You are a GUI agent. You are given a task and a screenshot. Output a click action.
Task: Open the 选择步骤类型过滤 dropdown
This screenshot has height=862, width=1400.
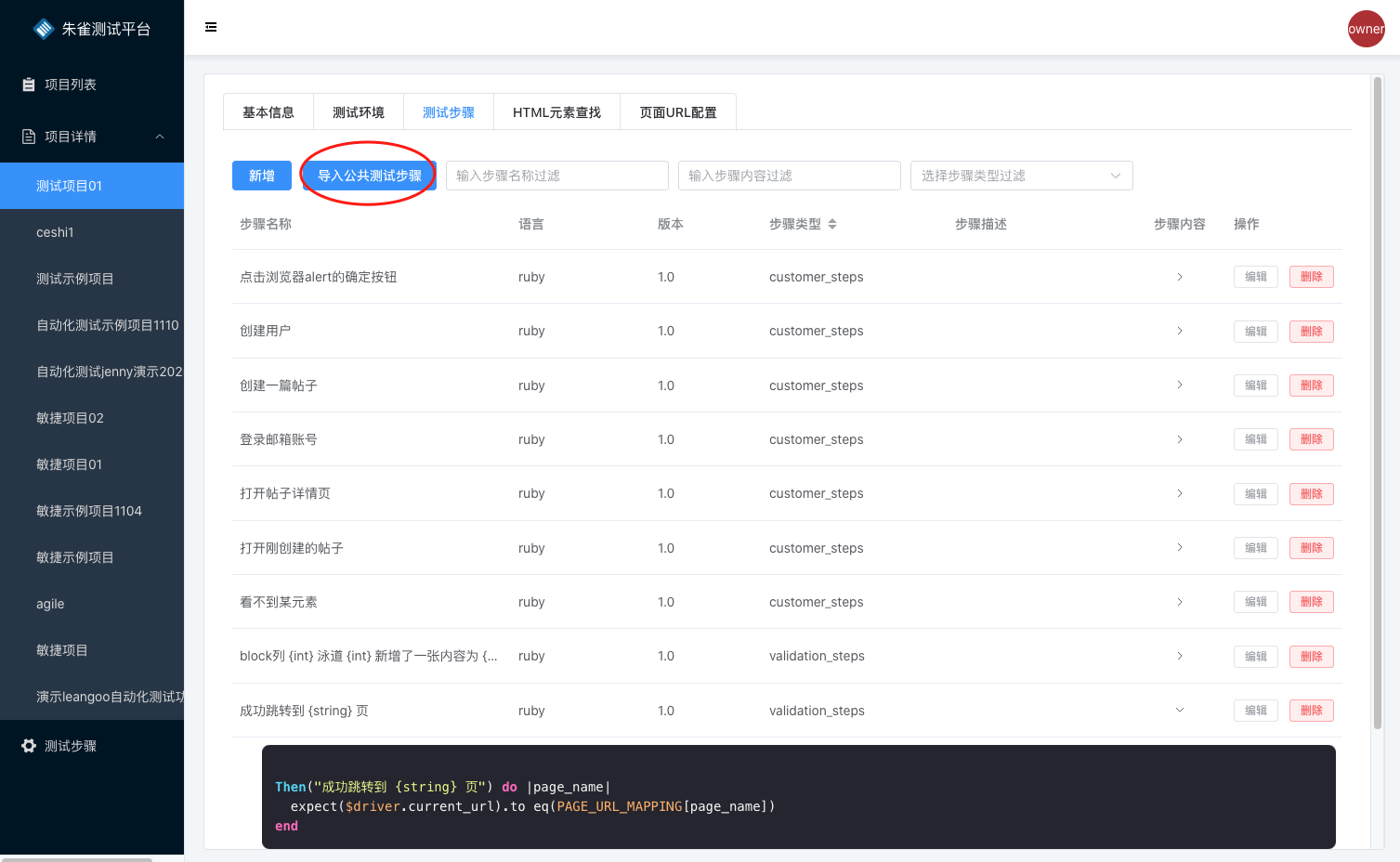click(x=1021, y=176)
